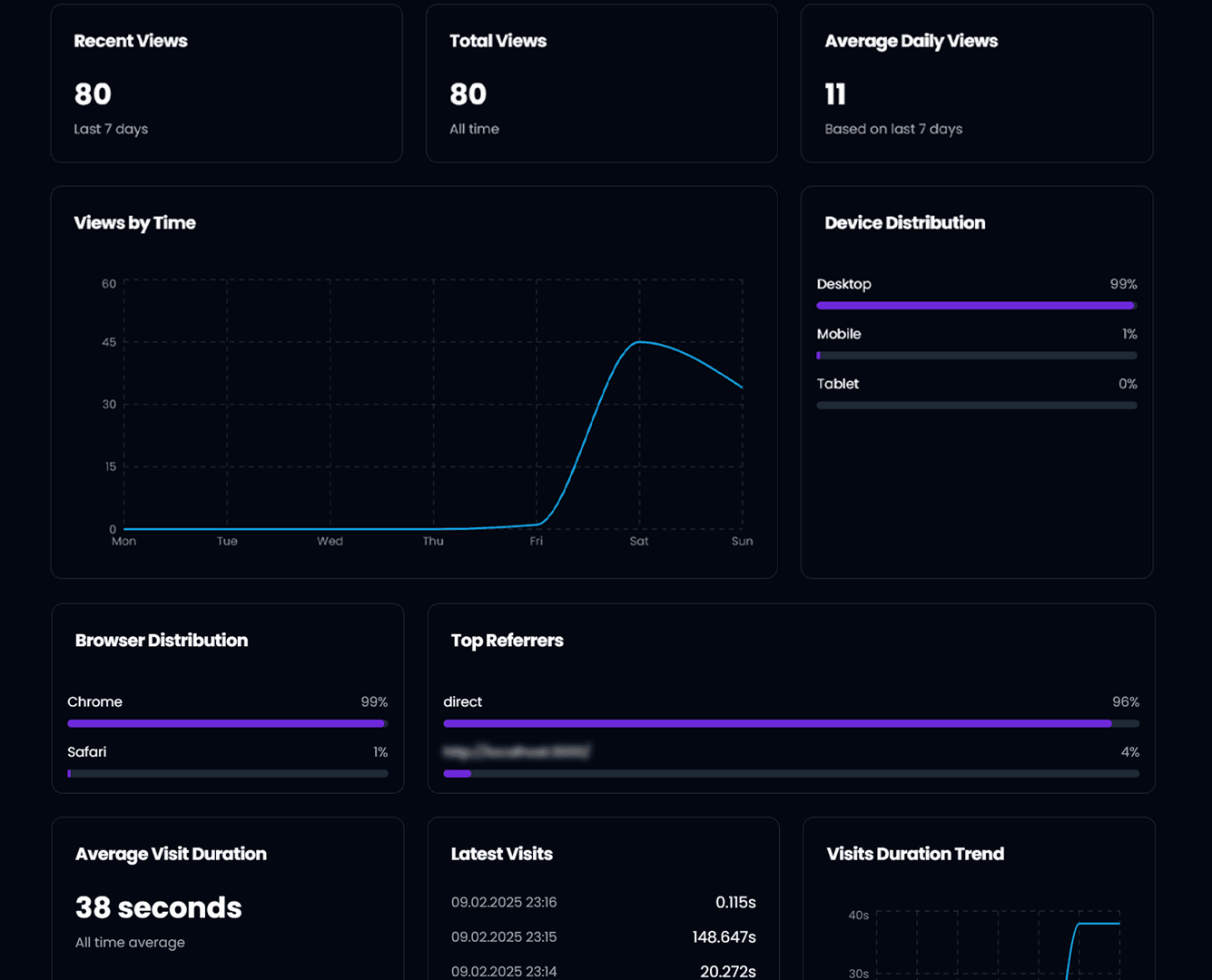The image size is (1212, 980).
Task: Click the Mobile device label
Action: 839,334
